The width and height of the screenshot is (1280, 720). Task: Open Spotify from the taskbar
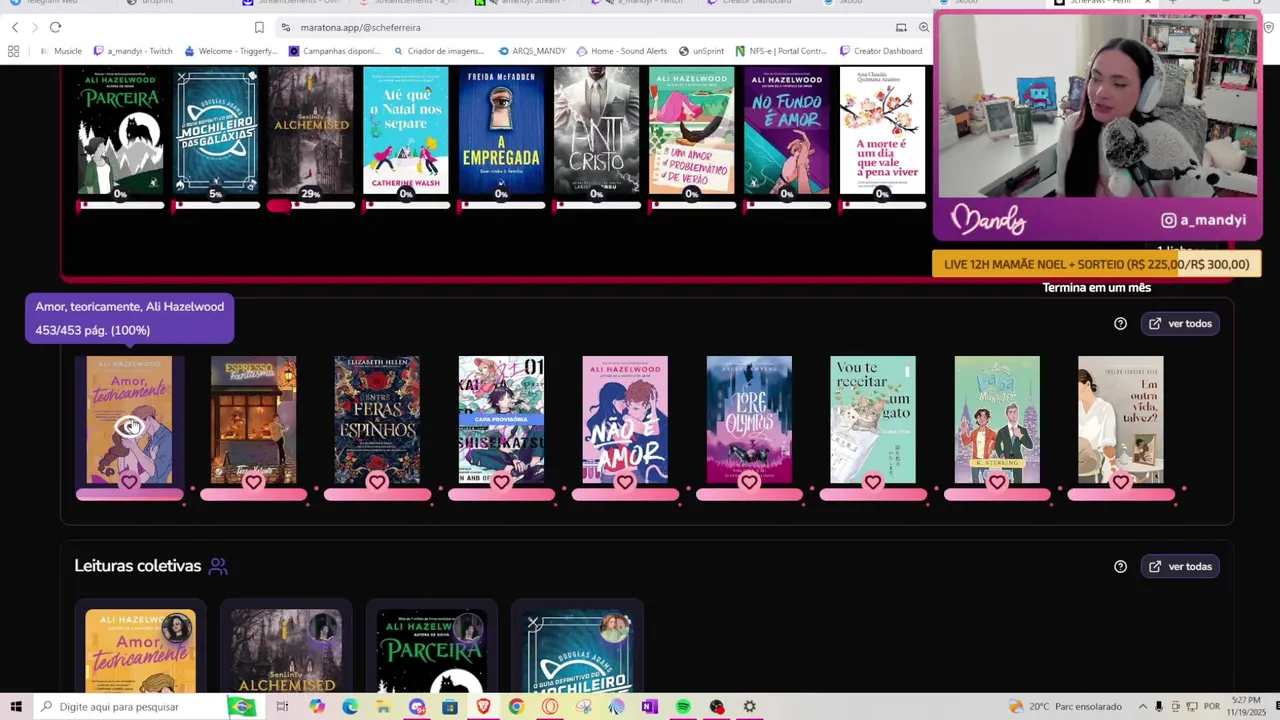(x=683, y=707)
